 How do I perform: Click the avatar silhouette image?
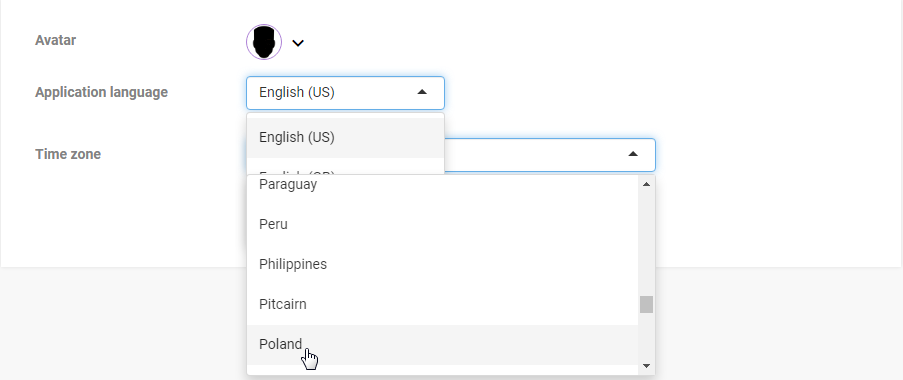pos(264,42)
